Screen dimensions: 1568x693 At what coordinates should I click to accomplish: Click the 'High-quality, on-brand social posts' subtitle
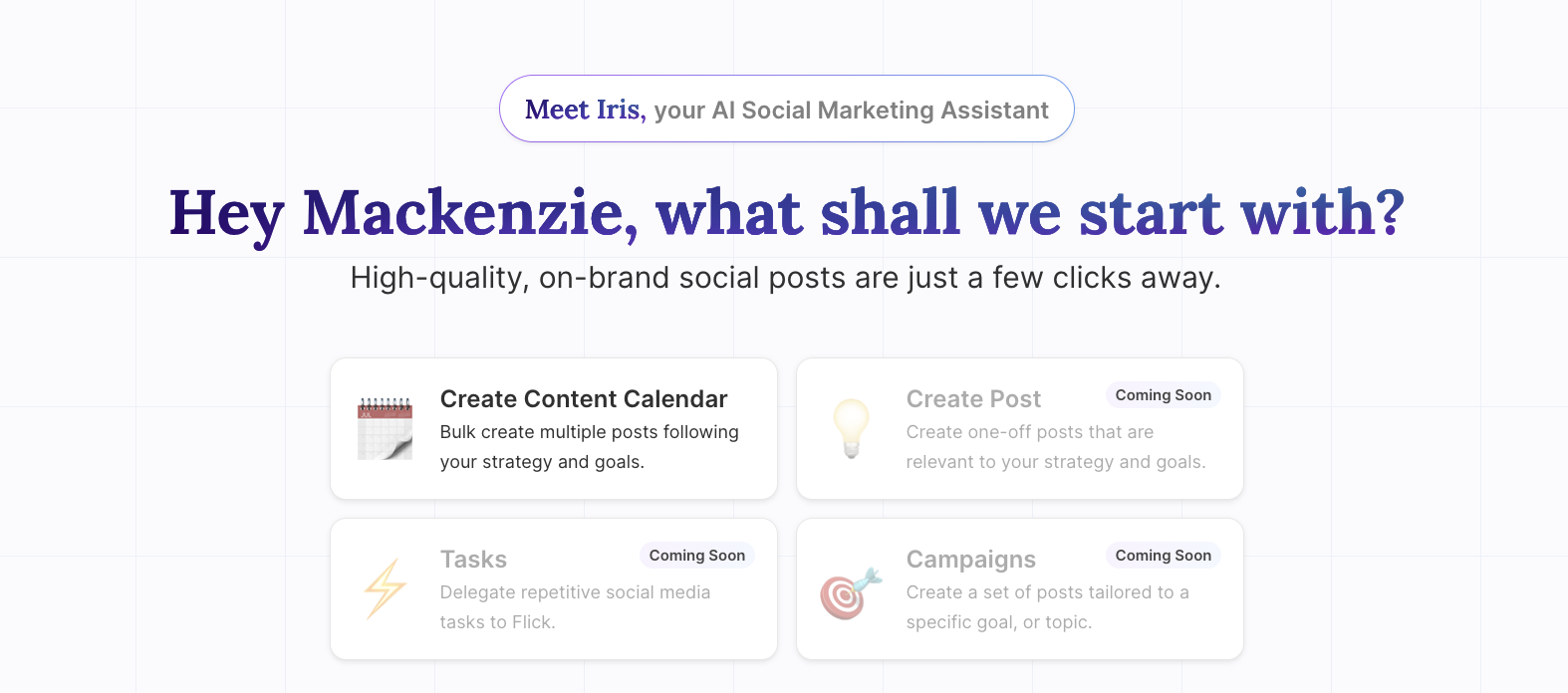point(785,278)
